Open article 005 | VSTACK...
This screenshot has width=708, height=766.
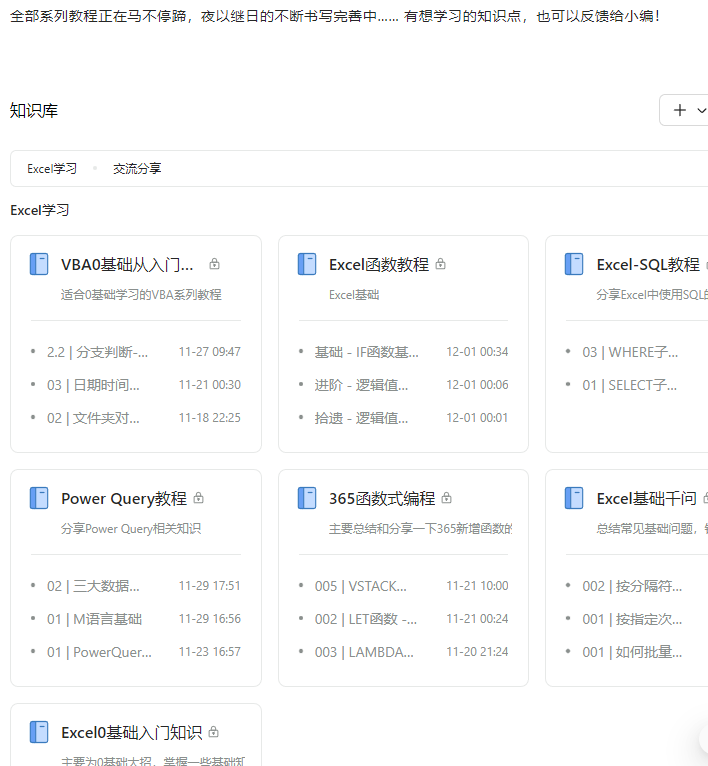[x=361, y=586]
